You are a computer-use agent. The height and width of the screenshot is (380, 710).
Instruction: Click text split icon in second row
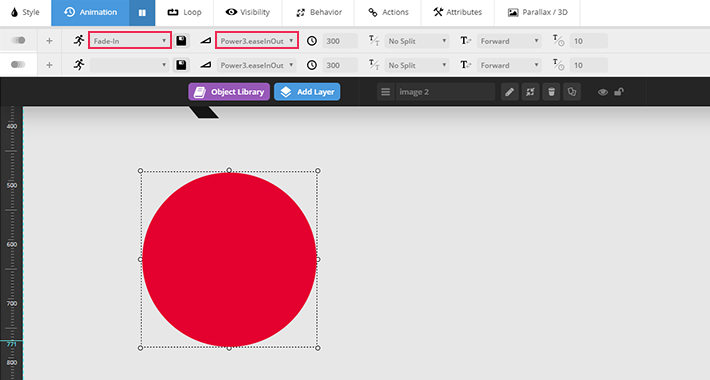click(374, 65)
